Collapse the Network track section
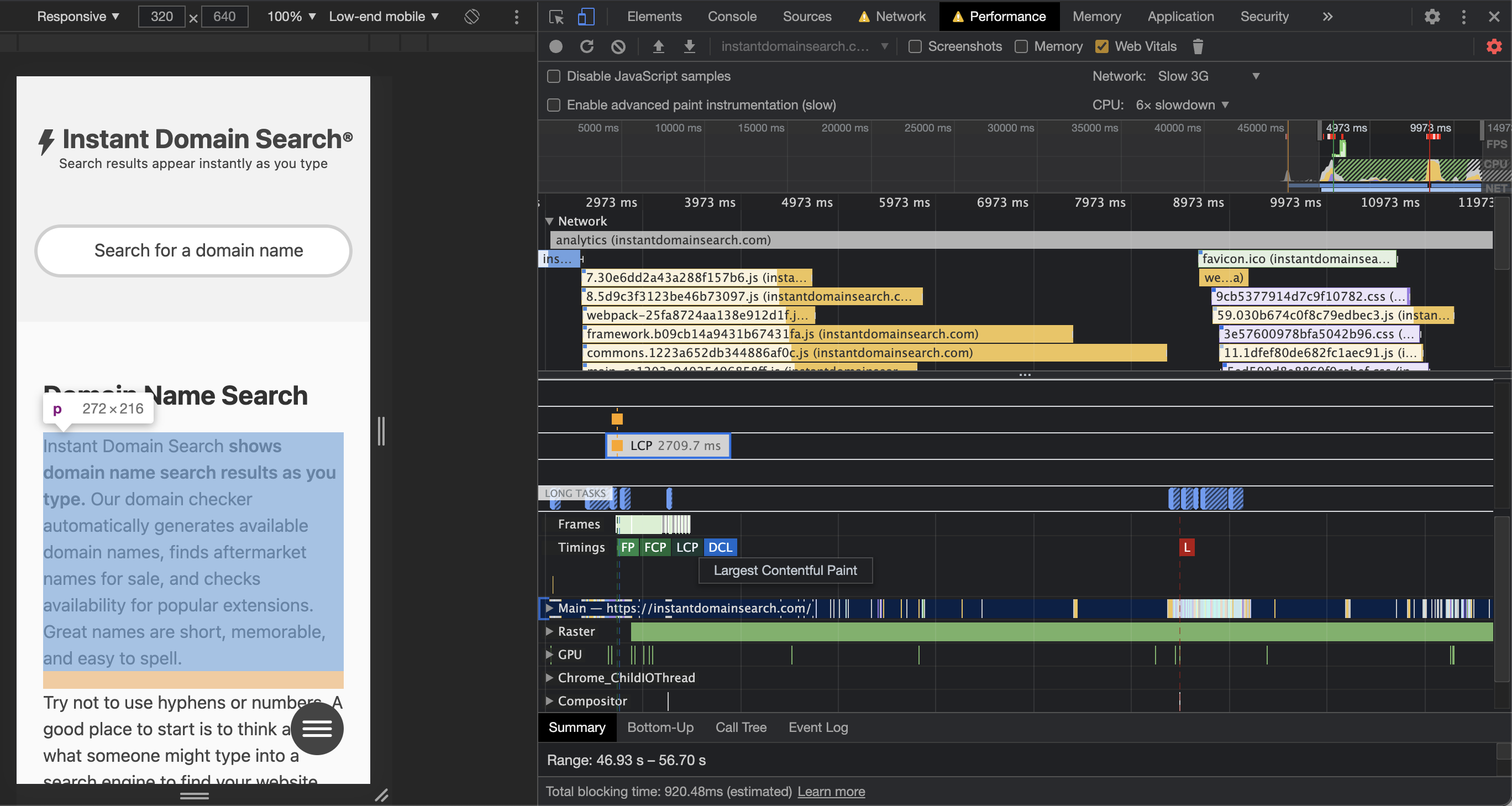 pyautogui.click(x=549, y=221)
